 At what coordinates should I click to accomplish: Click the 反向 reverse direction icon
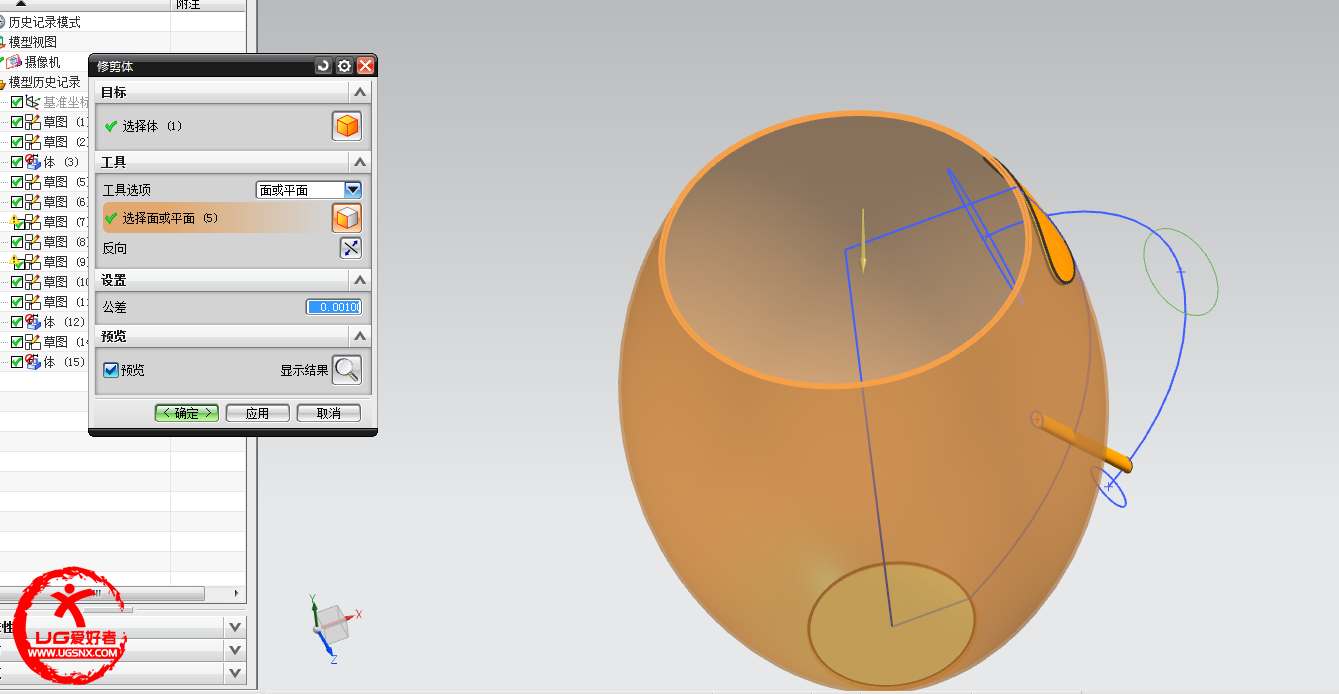350,248
